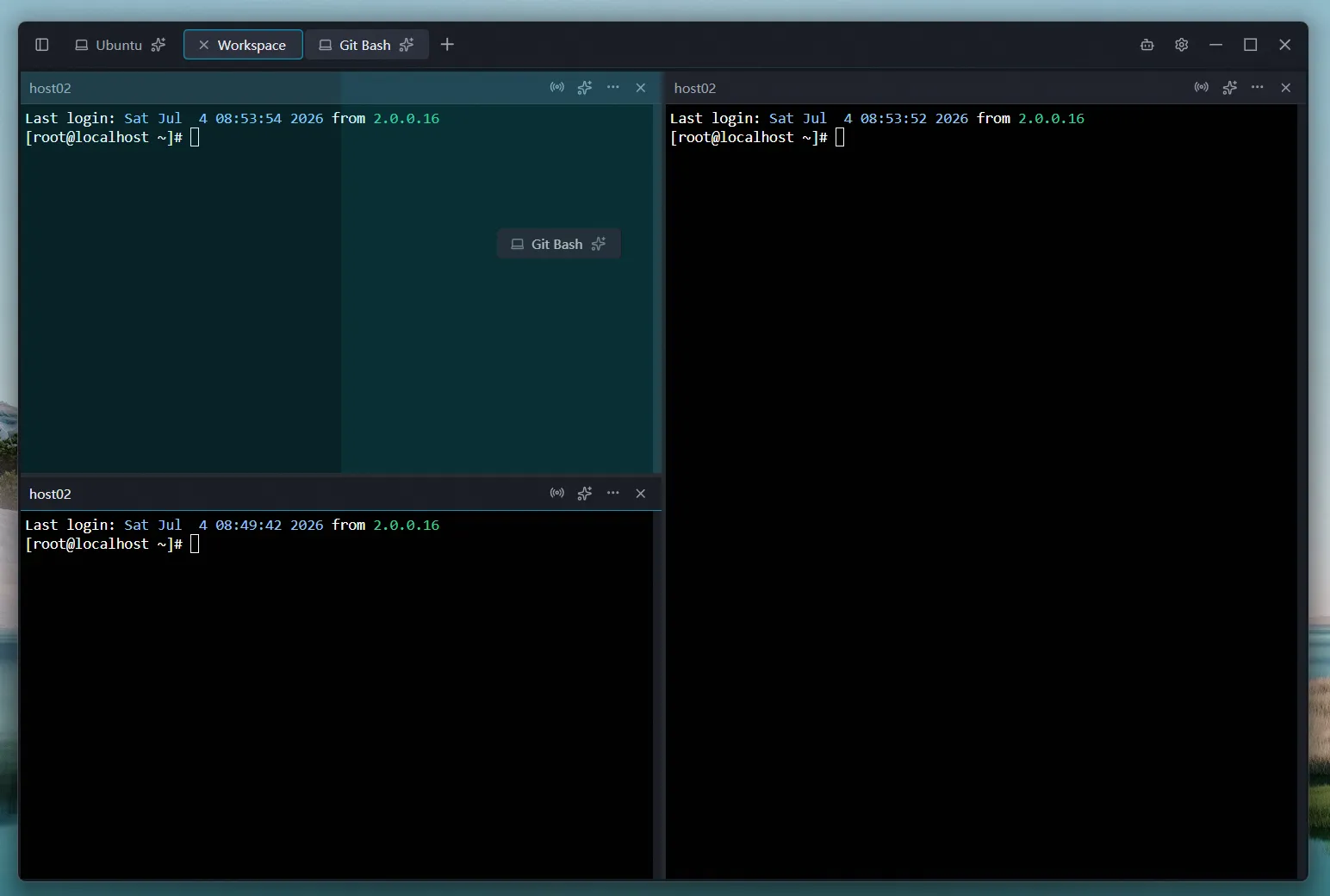The height and width of the screenshot is (896, 1330).
Task: Switch to the Ubuntu tab
Action: (x=120, y=45)
